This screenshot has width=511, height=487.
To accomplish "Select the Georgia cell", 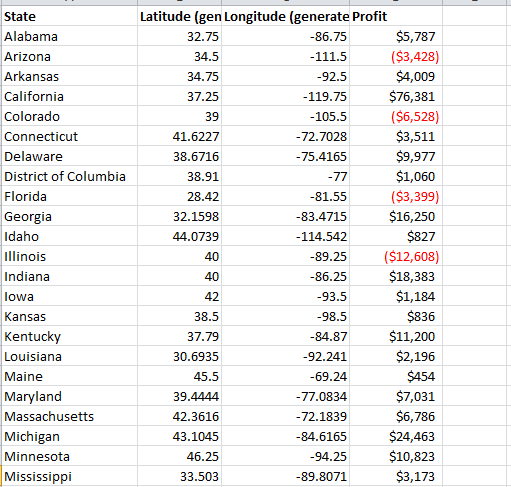I will [x=69, y=216].
